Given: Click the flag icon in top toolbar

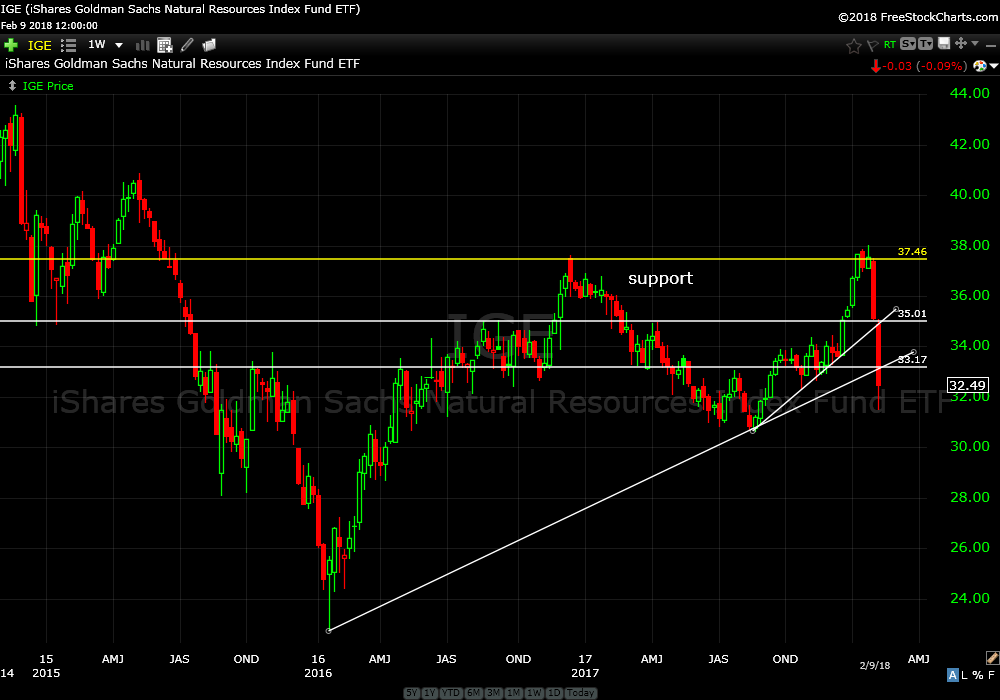Looking at the screenshot, I should click(870, 45).
